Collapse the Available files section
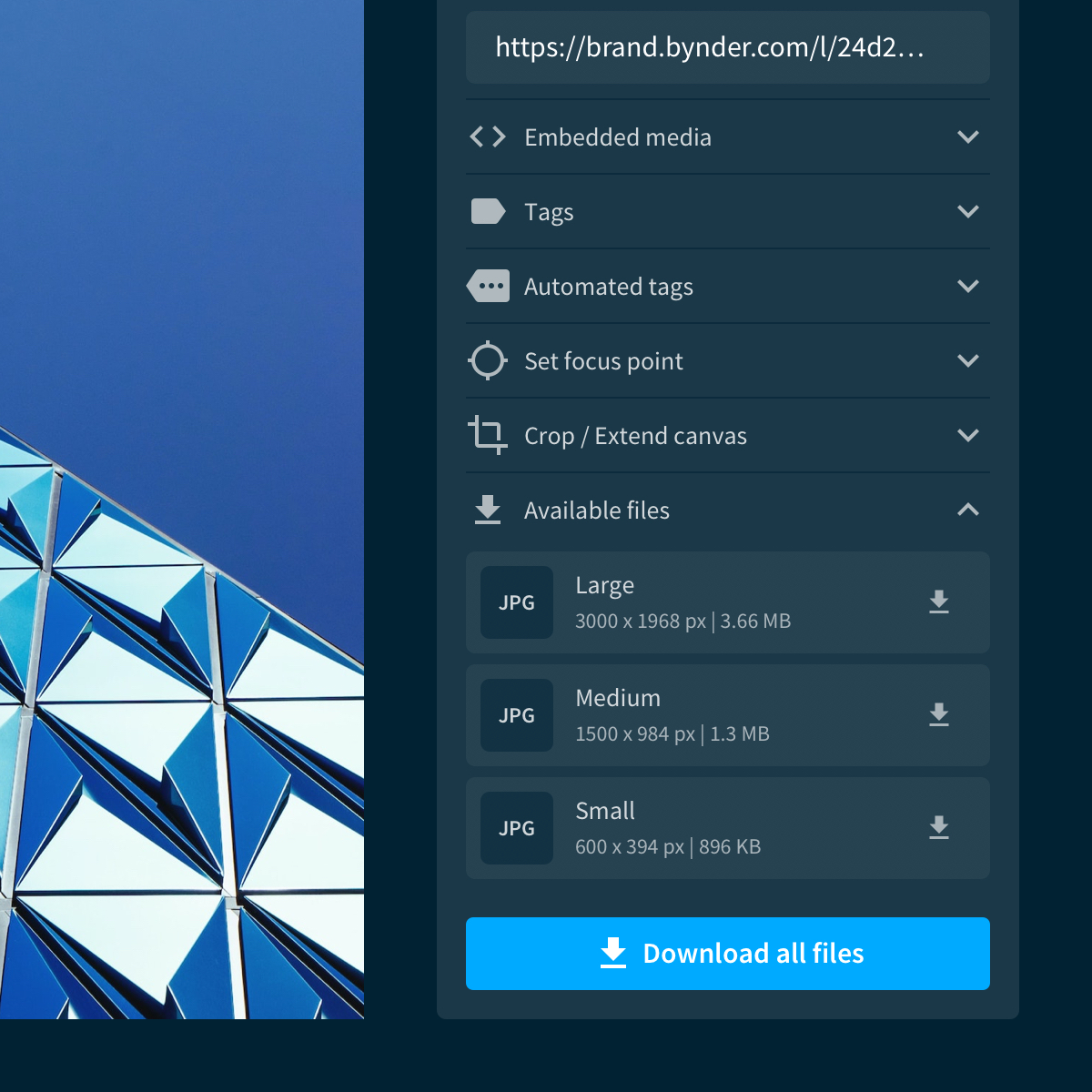The image size is (1092, 1092). (x=969, y=510)
